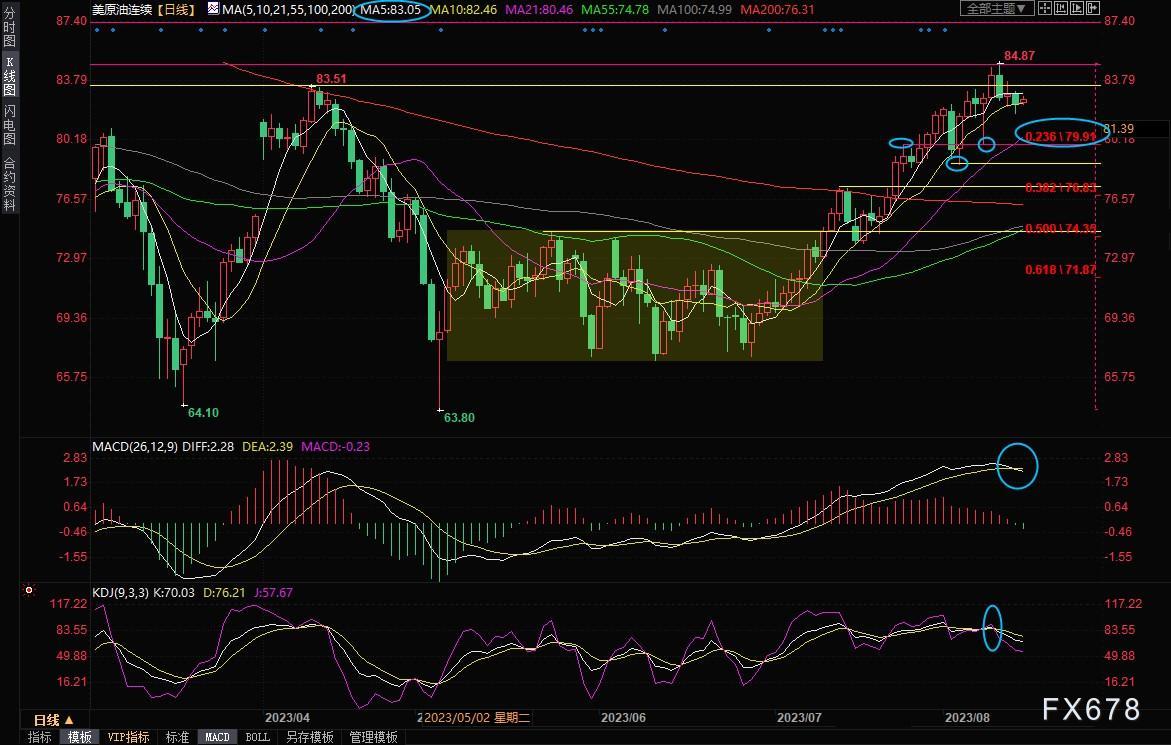Click the MA5:83.05 value

pos(391,10)
